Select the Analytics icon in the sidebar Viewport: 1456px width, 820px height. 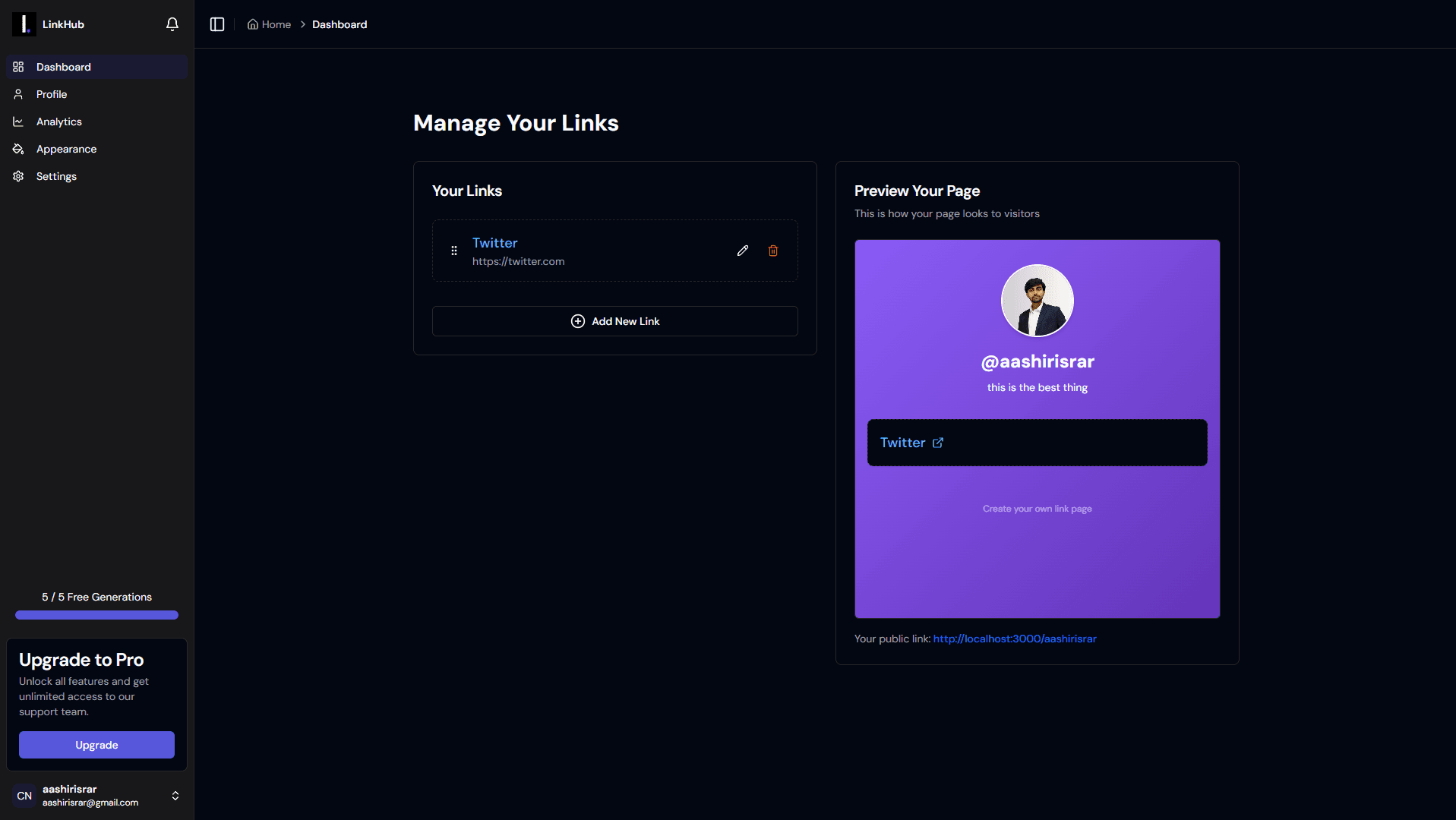pyautogui.click(x=17, y=121)
